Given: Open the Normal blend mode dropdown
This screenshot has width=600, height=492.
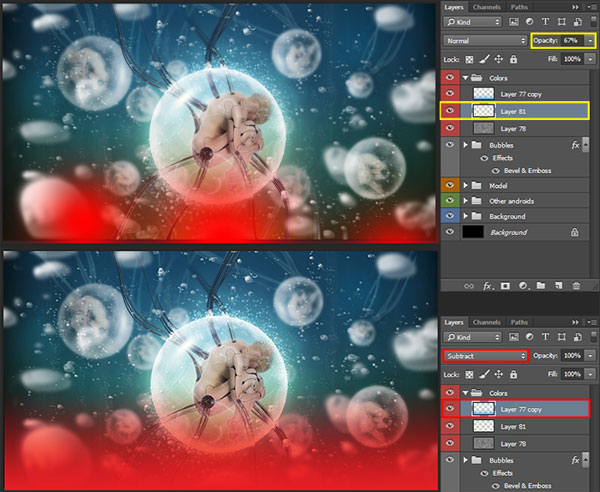Looking at the screenshot, I should tap(485, 41).
